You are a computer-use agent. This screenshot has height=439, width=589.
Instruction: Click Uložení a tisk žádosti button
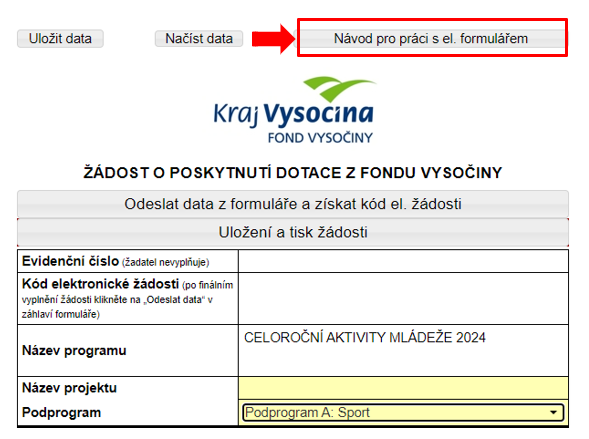pyautogui.click(x=293, y=232)
